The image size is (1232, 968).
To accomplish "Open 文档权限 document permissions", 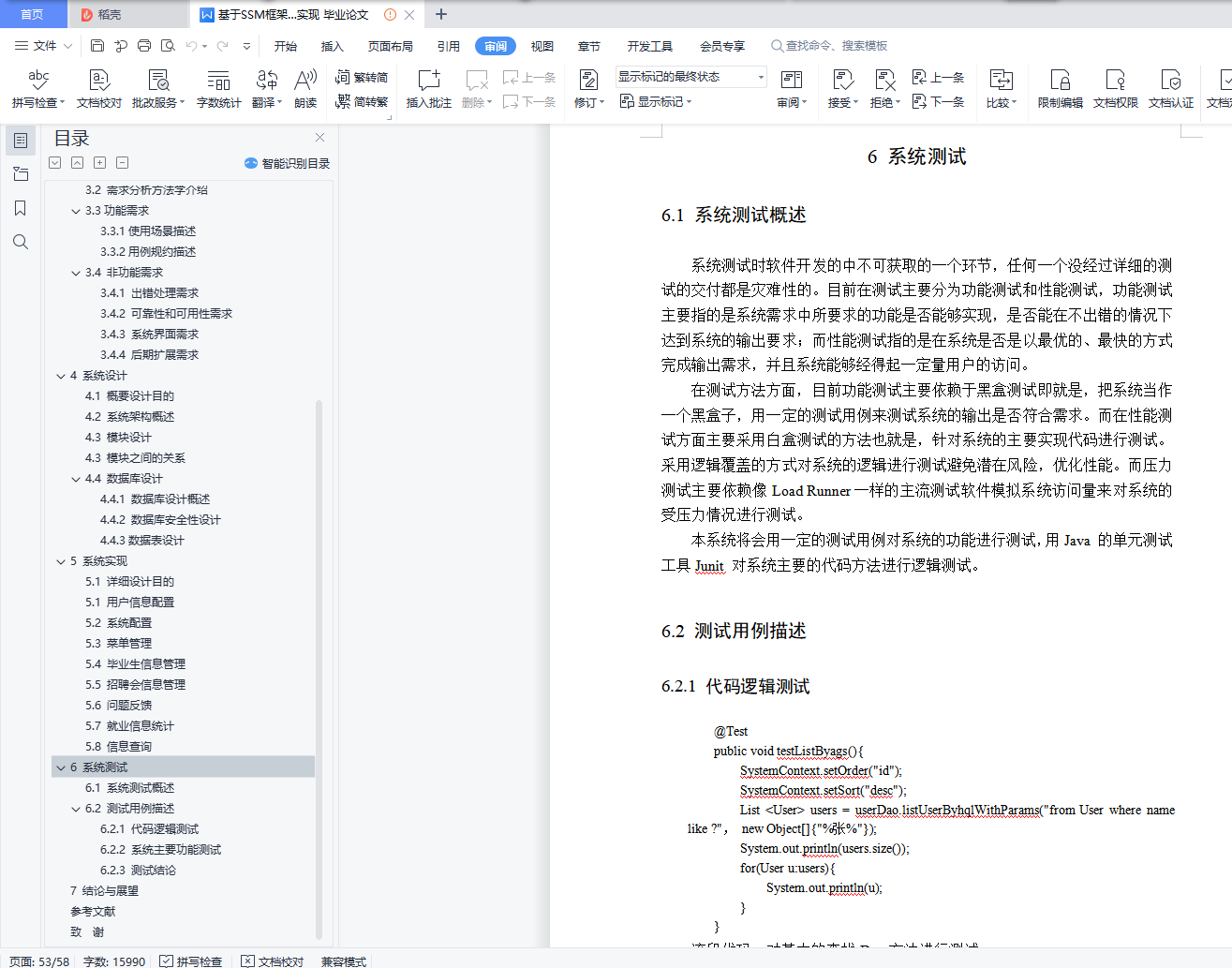I will coord(1115,89).
